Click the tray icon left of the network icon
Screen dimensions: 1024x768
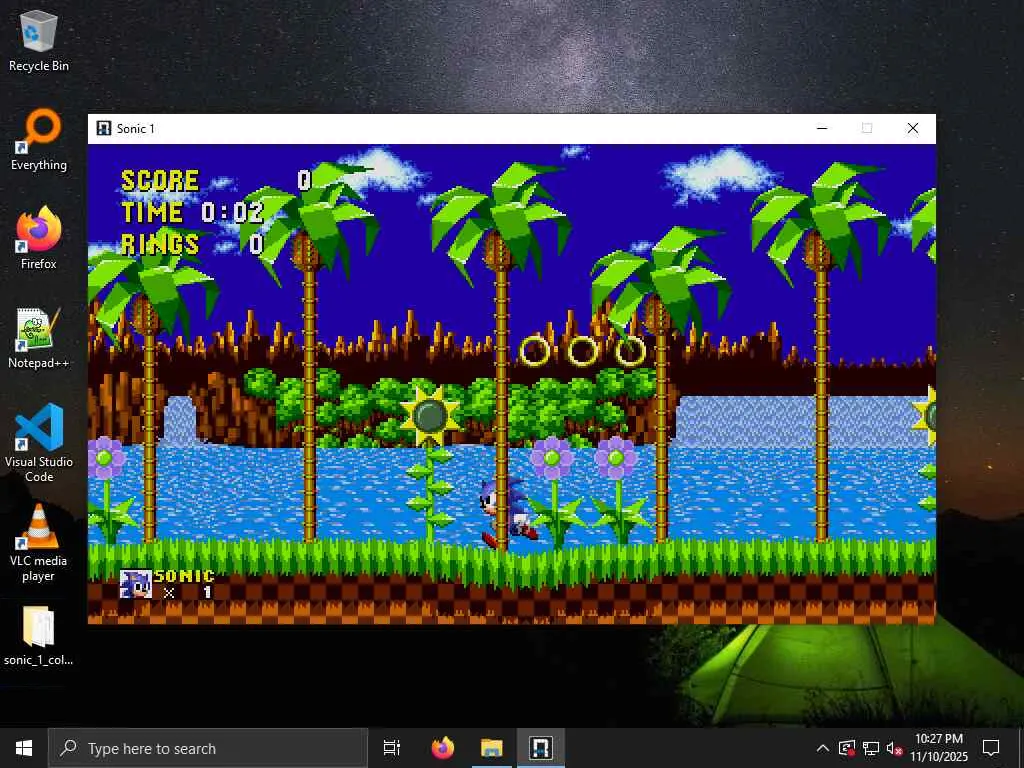point(847,748)
